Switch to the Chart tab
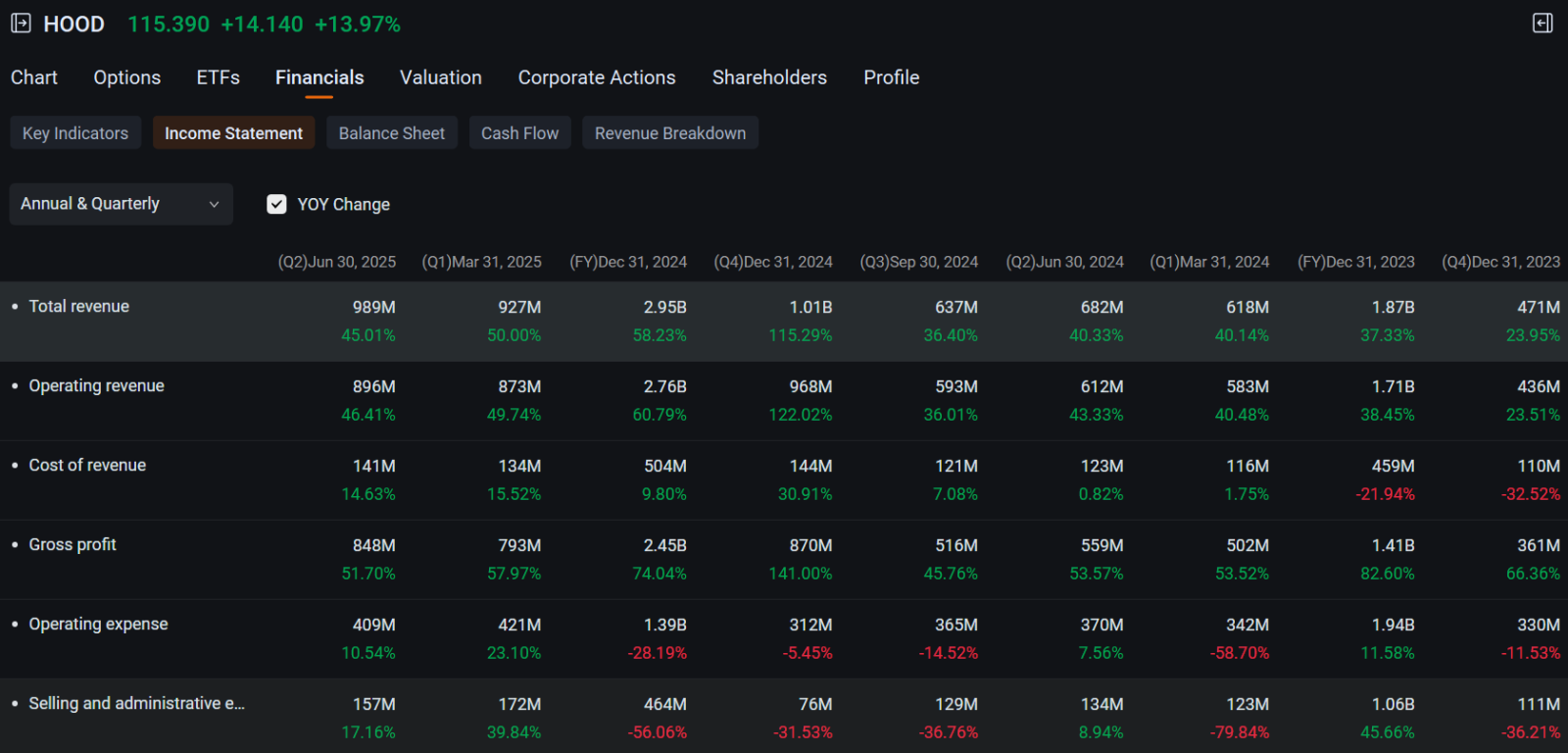The width and height of the screenshot is (1568, 753). pyautogui.click(x=34, y=77)
